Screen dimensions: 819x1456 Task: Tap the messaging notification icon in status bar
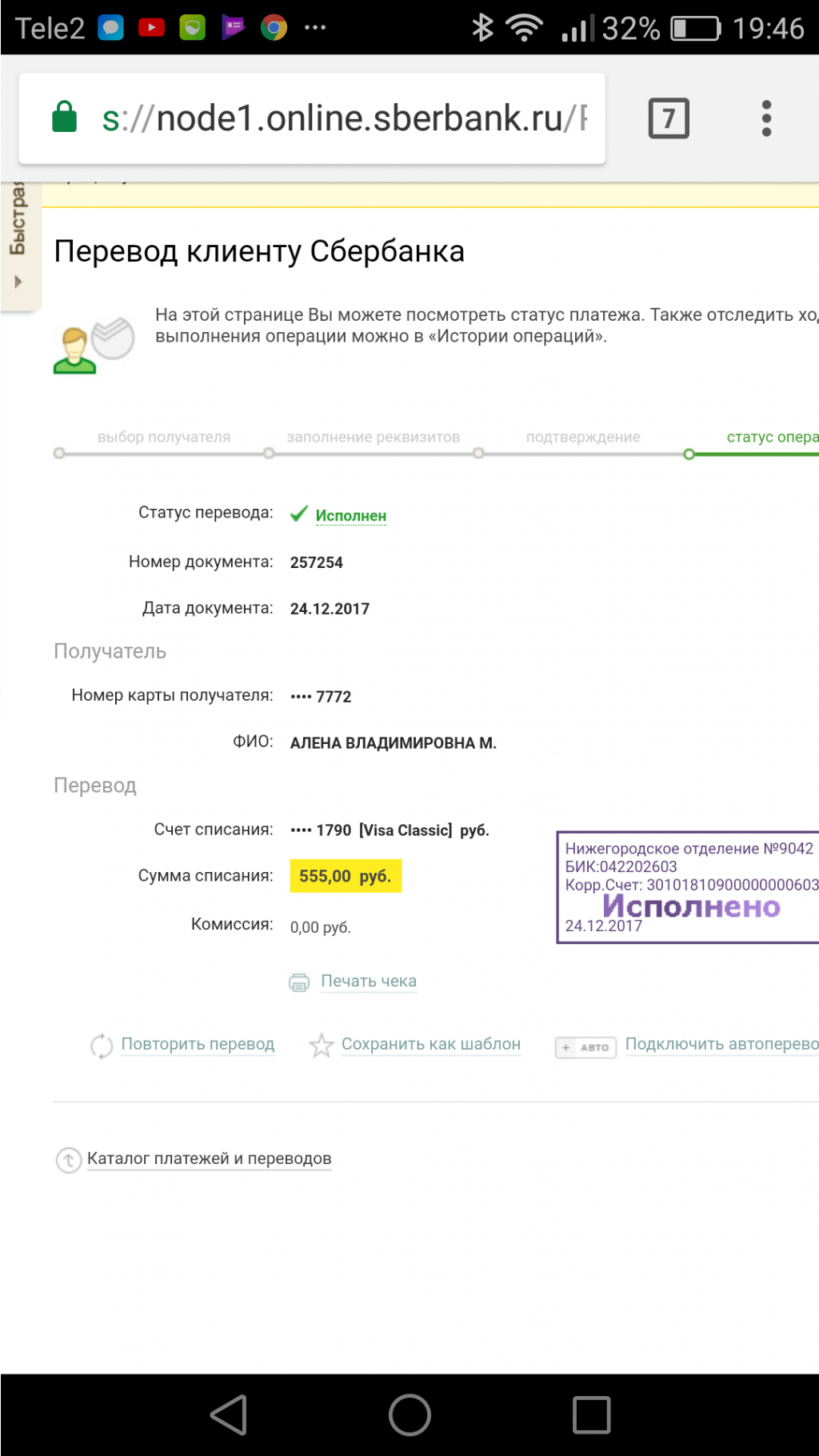[x=111, y=28]
